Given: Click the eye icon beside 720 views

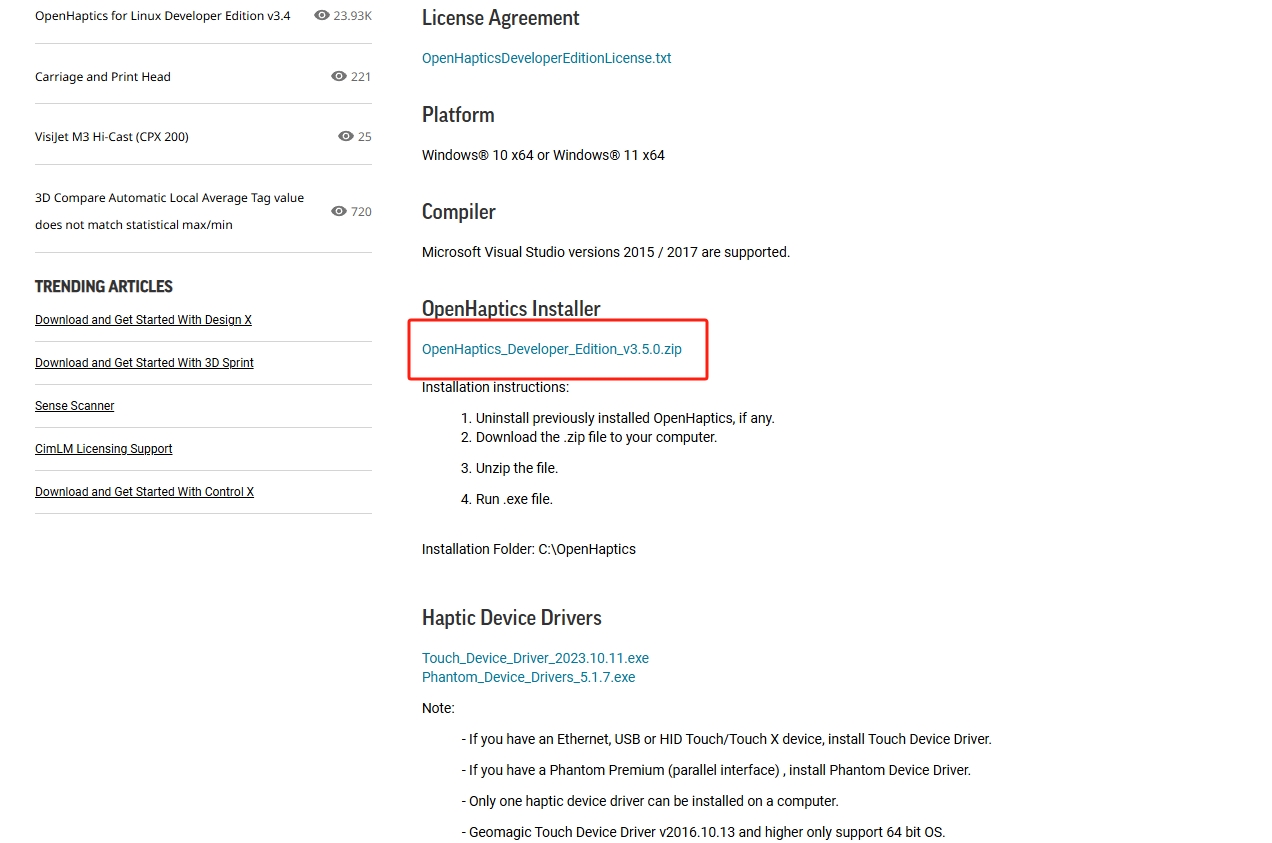Looking at the screenshot, I should (x=339, y=211).
